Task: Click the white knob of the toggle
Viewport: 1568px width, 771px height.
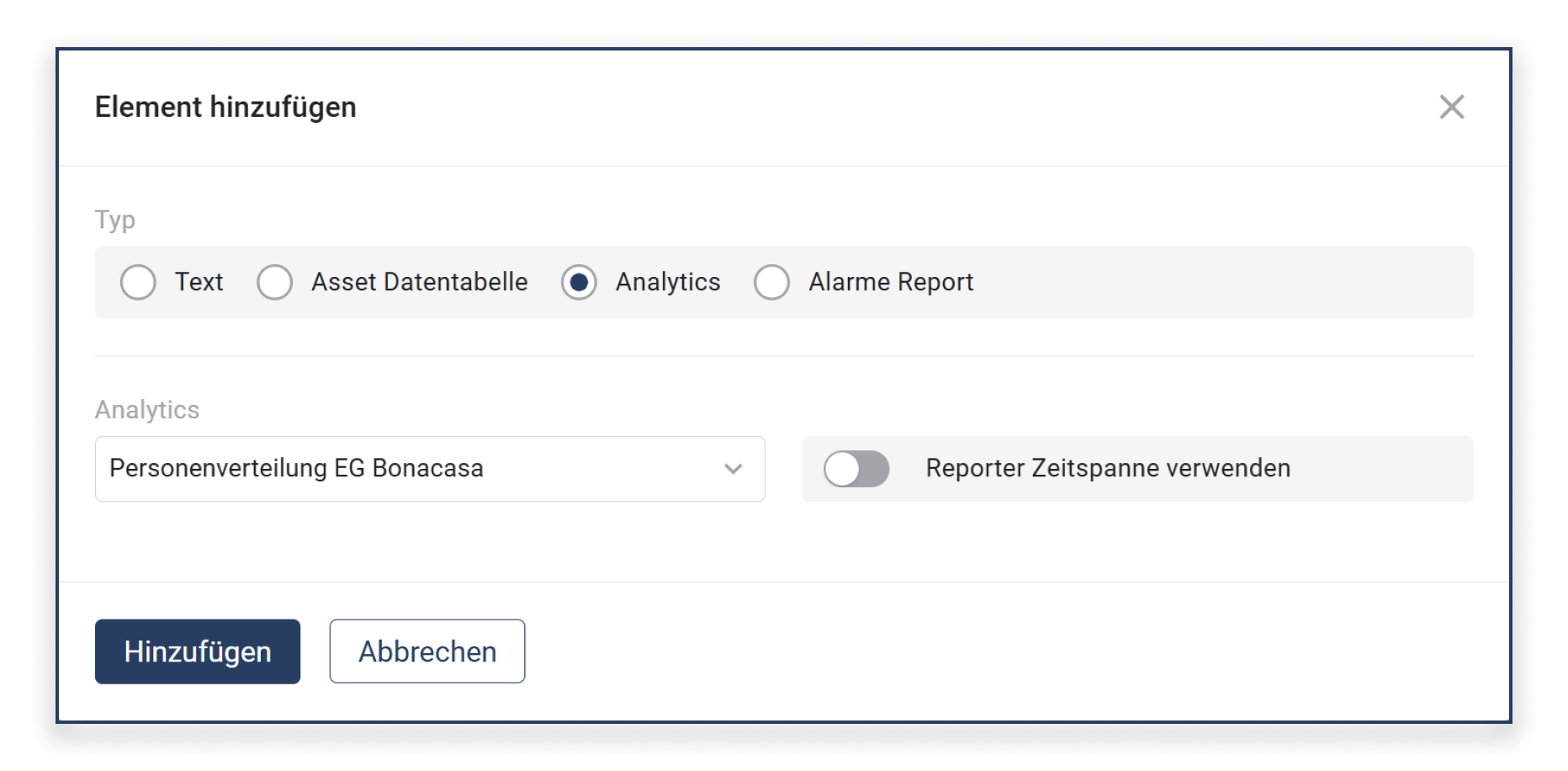Action: pyautogui.click(x=842, y=469)
